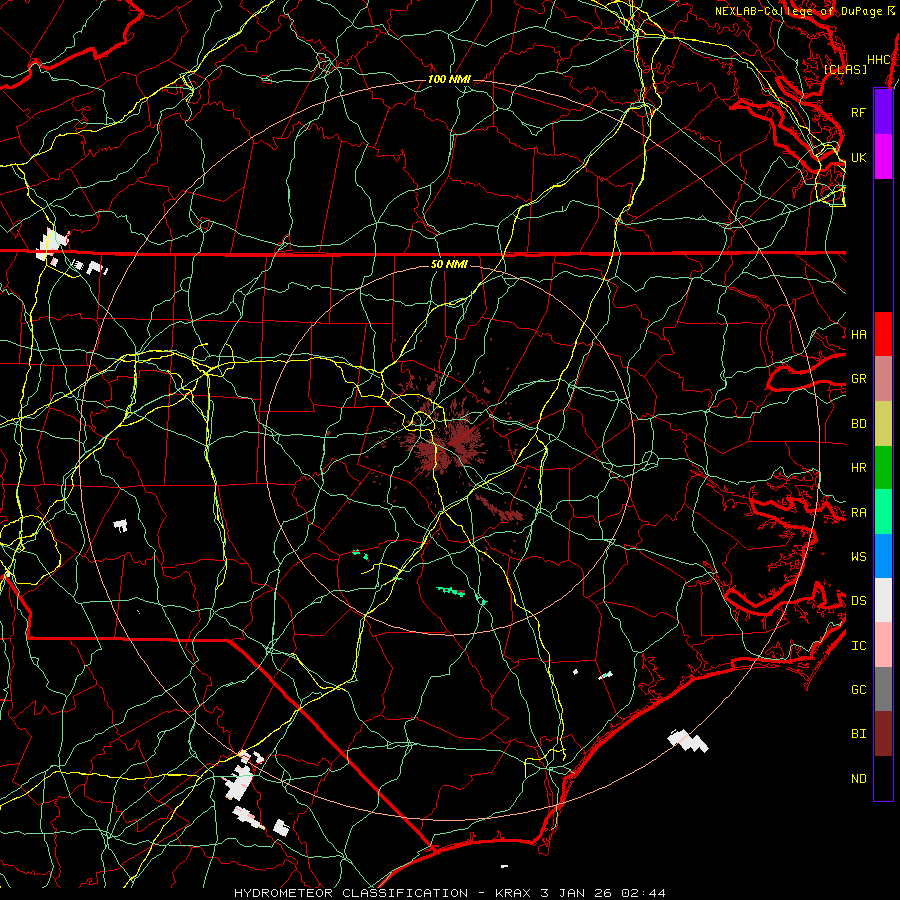Viewport: 900px width, 900px height.
Task: Click the magenta UK legend color swatch
Action: [x=883, y=157]
